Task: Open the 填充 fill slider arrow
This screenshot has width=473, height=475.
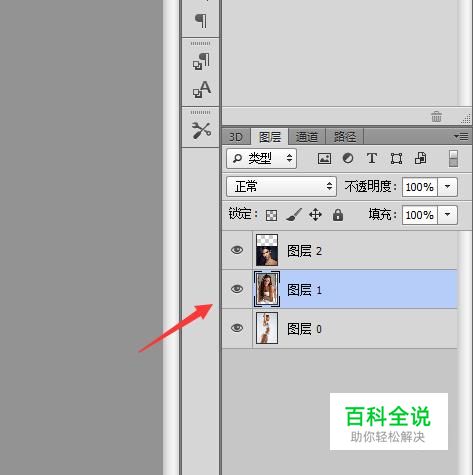Action: [x=447, y=215]
